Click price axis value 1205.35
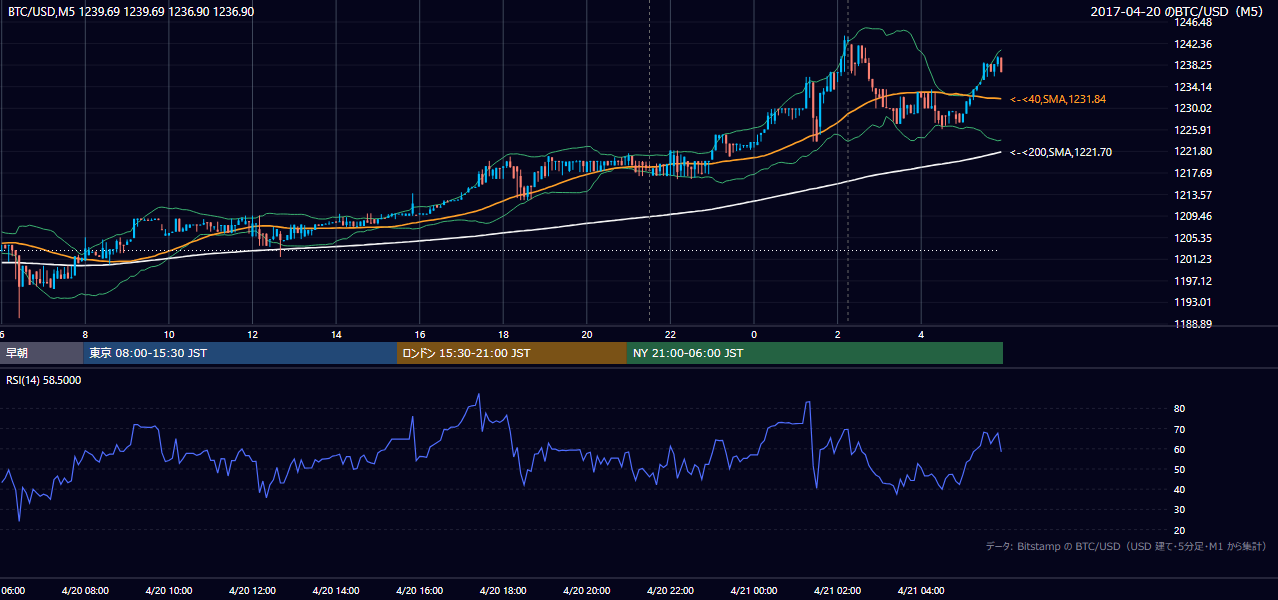The height and width of the screenshot is (600, 1278). click(x=1194, y=238)
